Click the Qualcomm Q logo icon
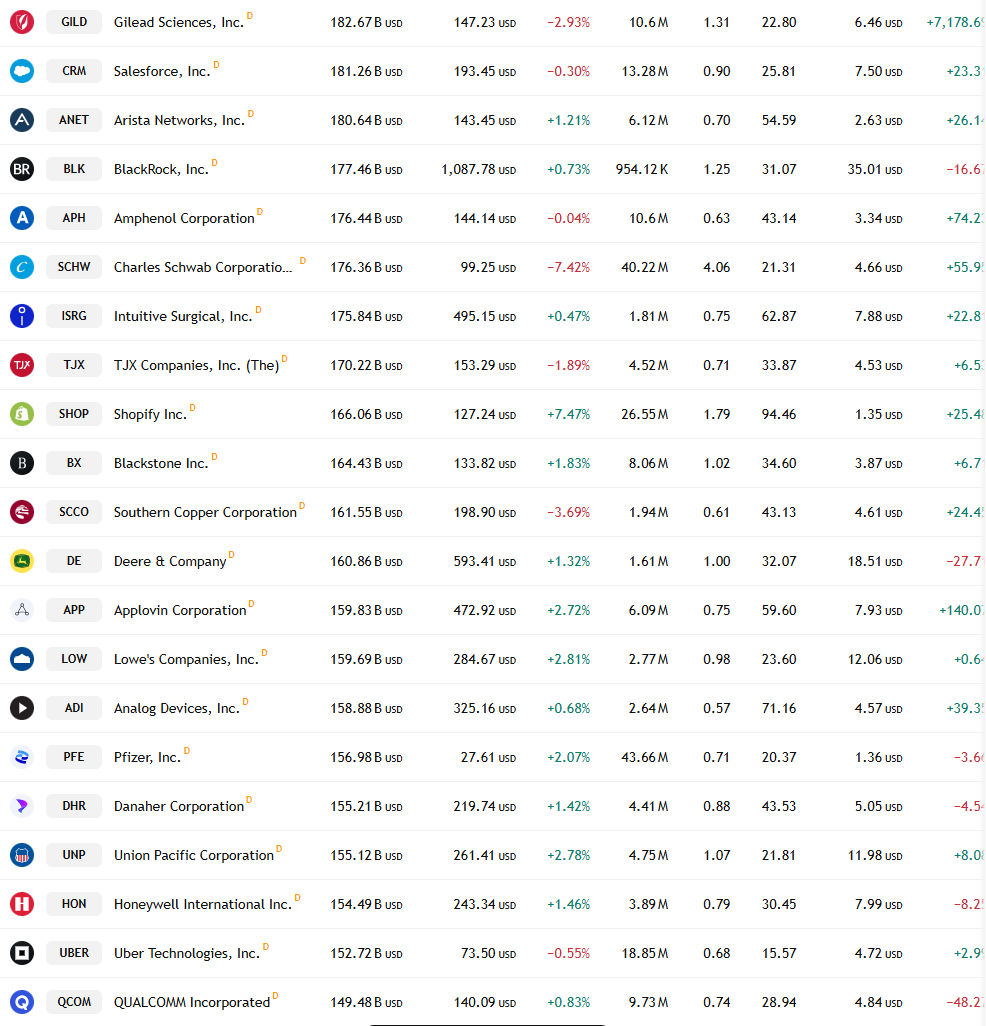The image size is (986, 1026). tap(22, 1002)
